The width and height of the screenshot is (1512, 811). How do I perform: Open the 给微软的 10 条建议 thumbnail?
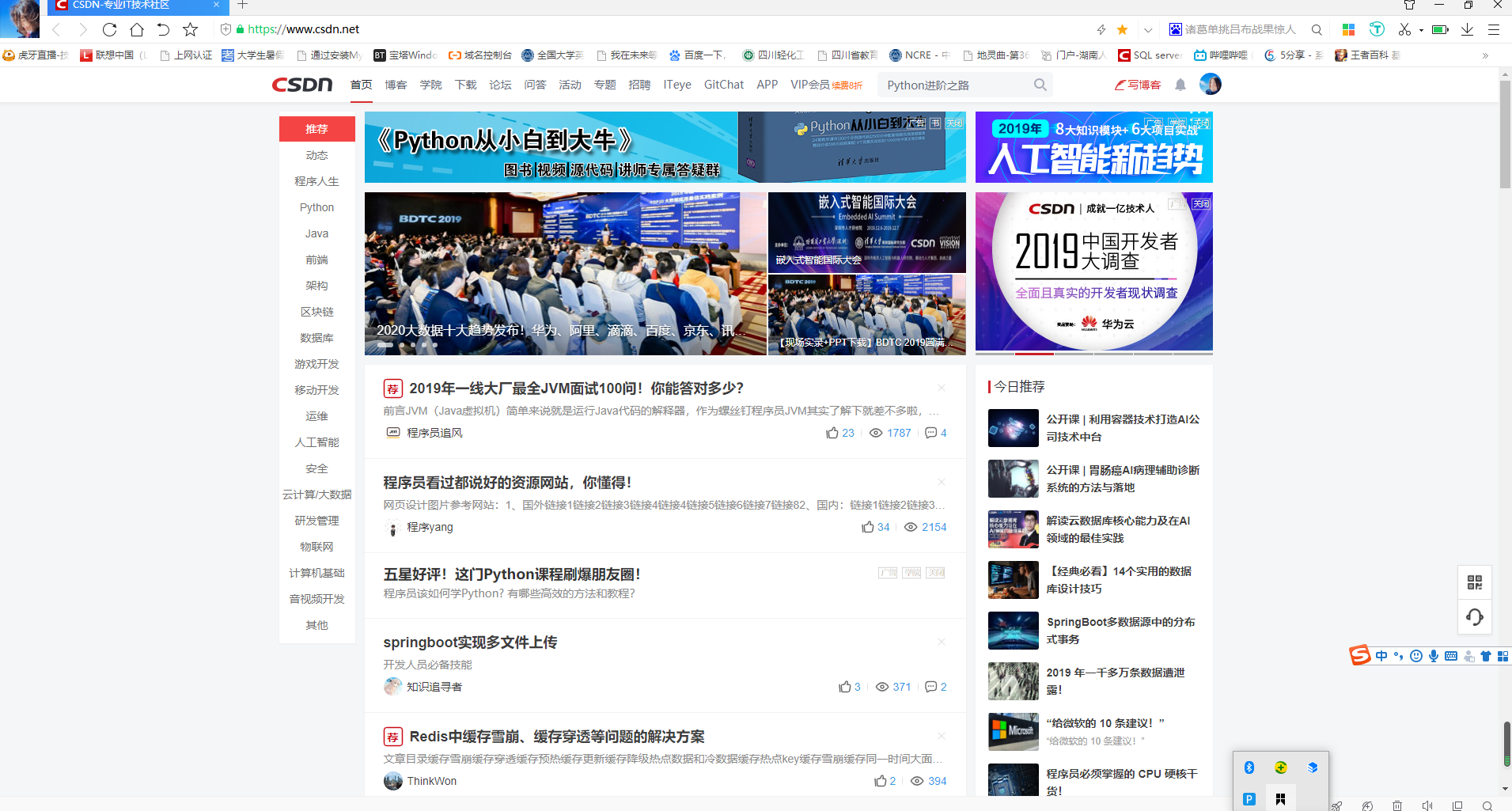point(1013,732)
